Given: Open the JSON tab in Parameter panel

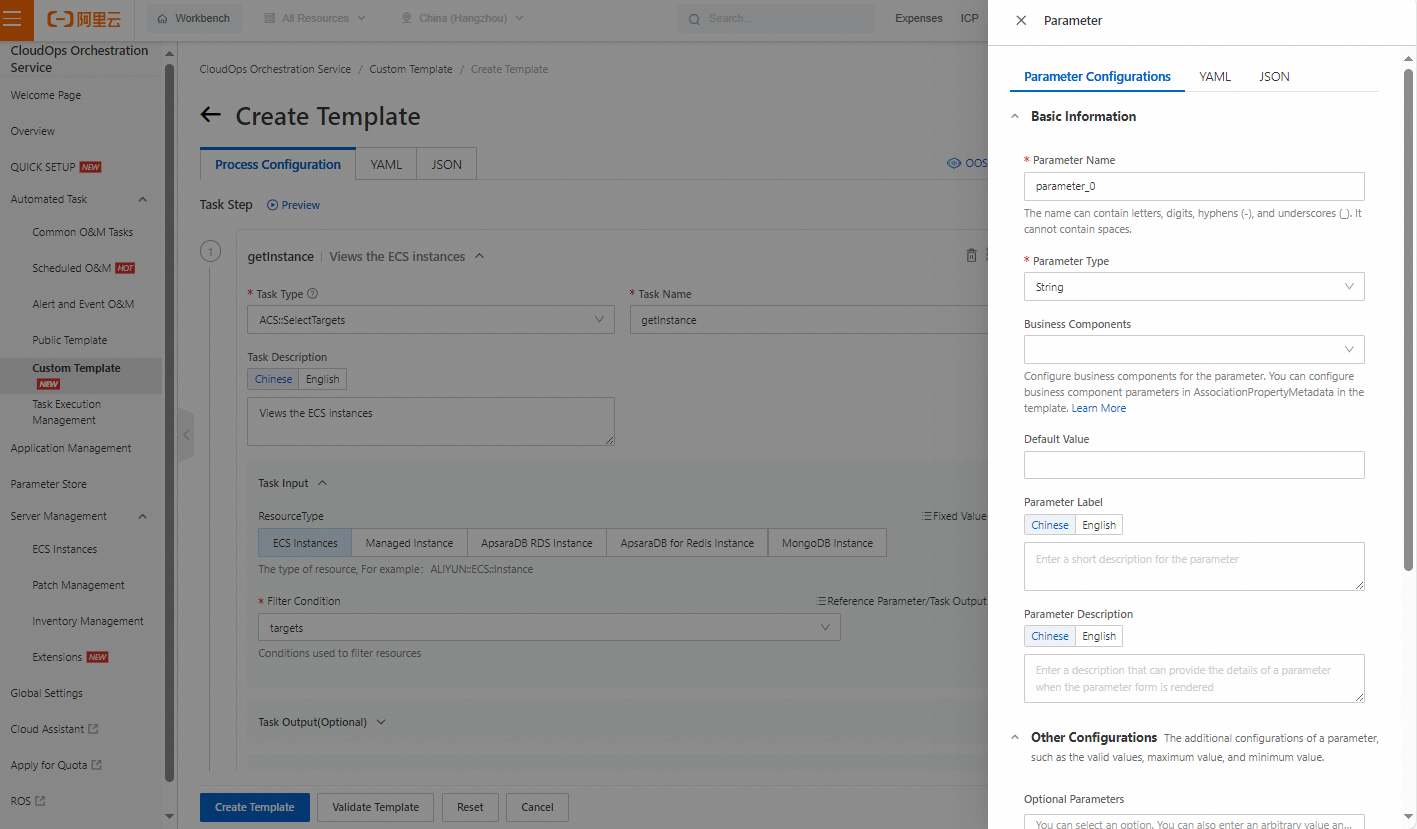Looking at the screenshot, I should [x=1274, y=76].
